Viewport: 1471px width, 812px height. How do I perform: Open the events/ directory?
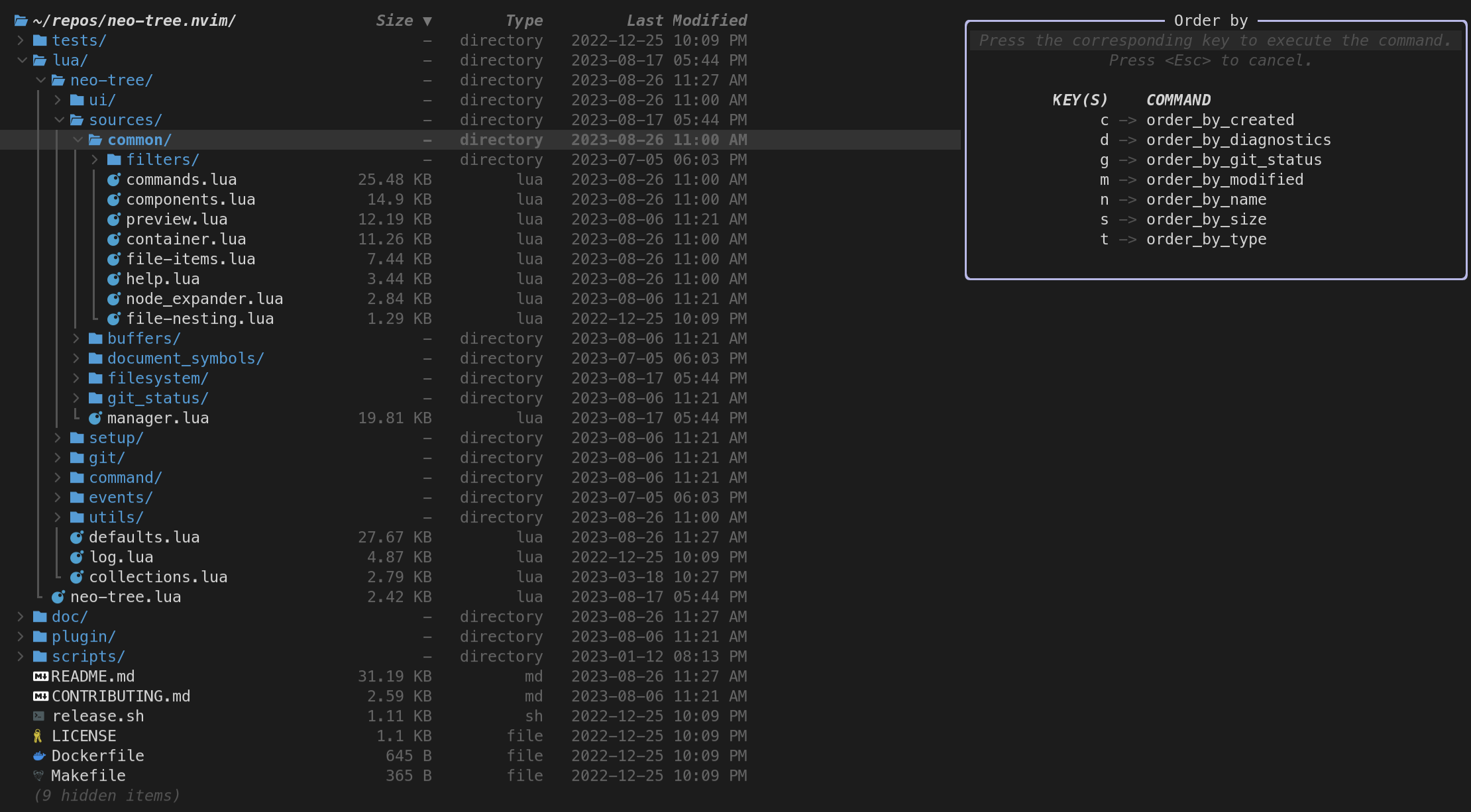coord(121,497)
